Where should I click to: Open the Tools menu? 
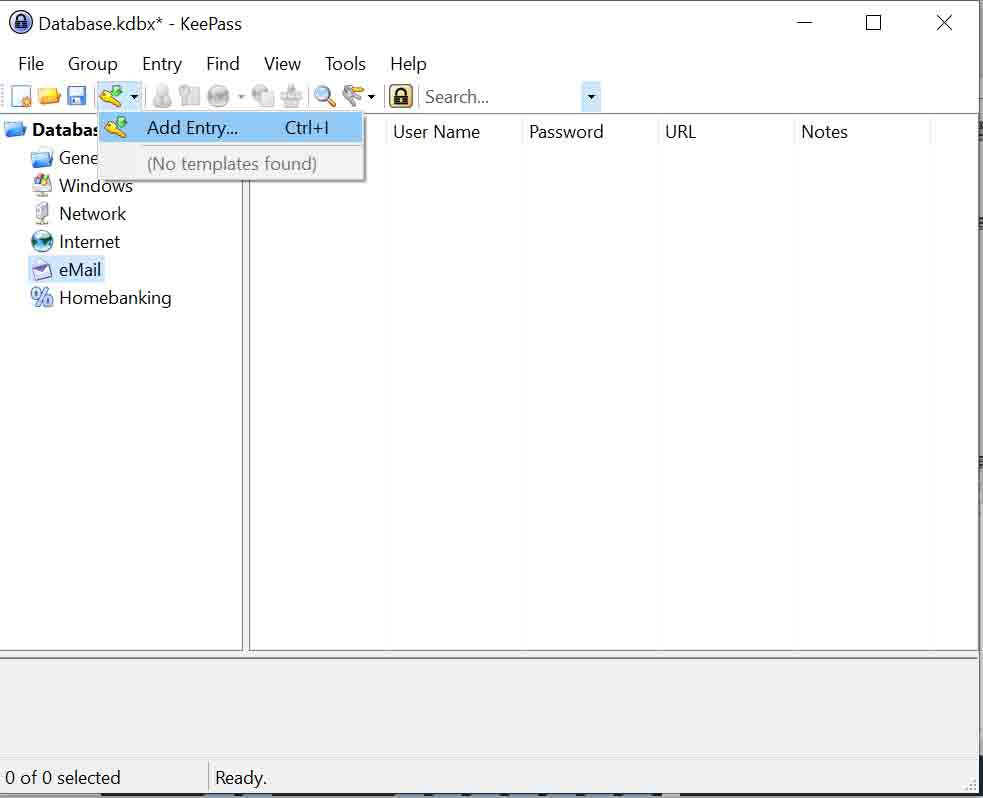345,64
